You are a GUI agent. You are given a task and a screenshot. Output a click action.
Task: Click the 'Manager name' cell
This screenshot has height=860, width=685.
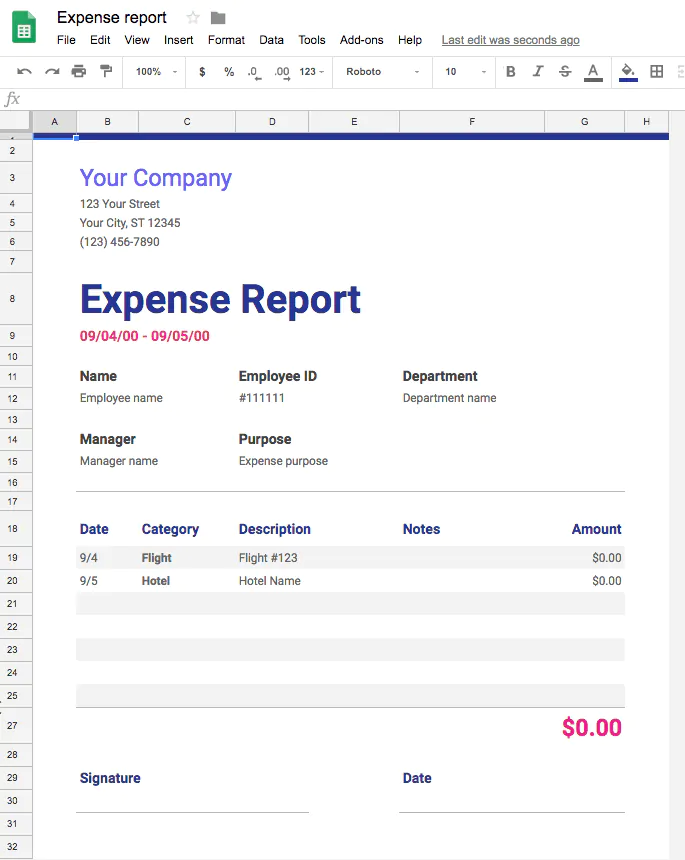(119, 461)
